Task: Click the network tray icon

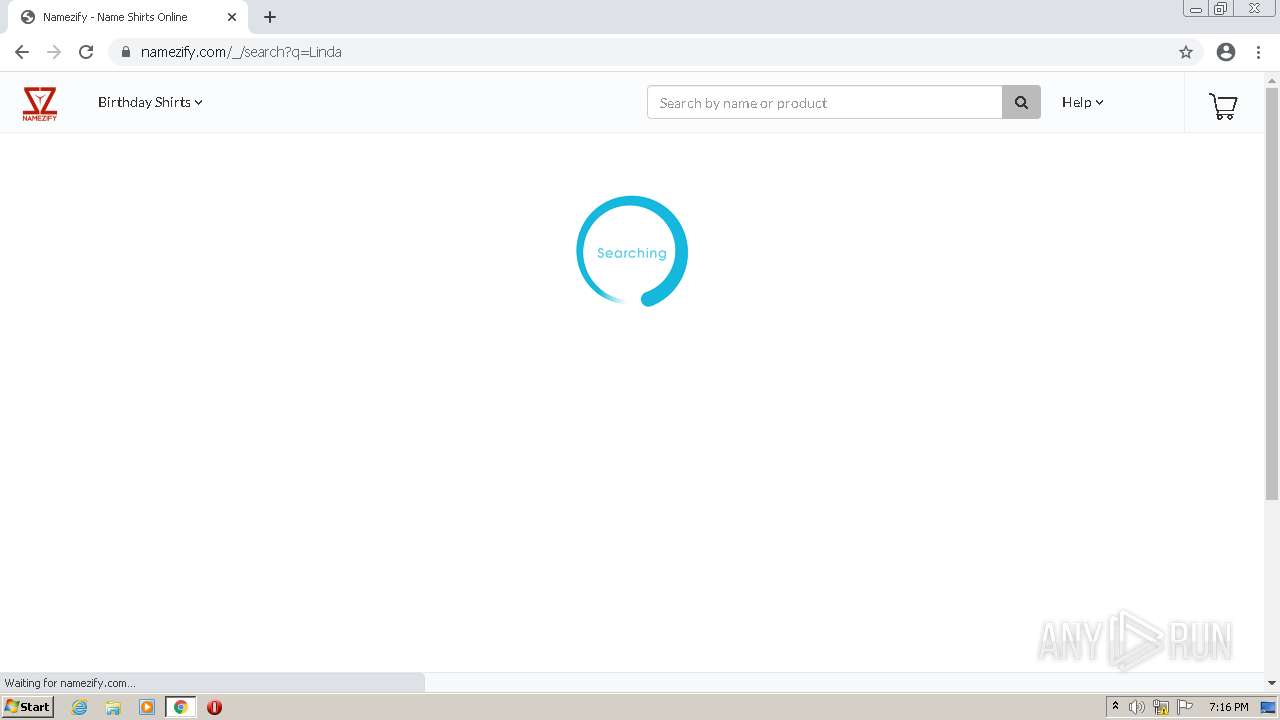Action: (1161, 707)
